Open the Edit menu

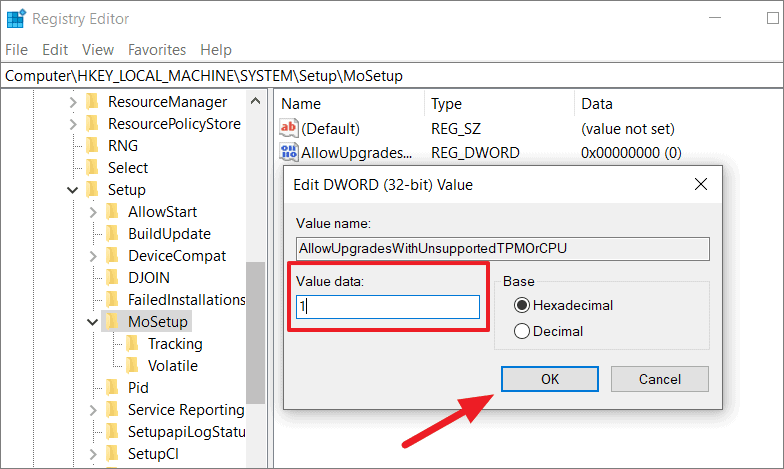[x=55, y=50]
